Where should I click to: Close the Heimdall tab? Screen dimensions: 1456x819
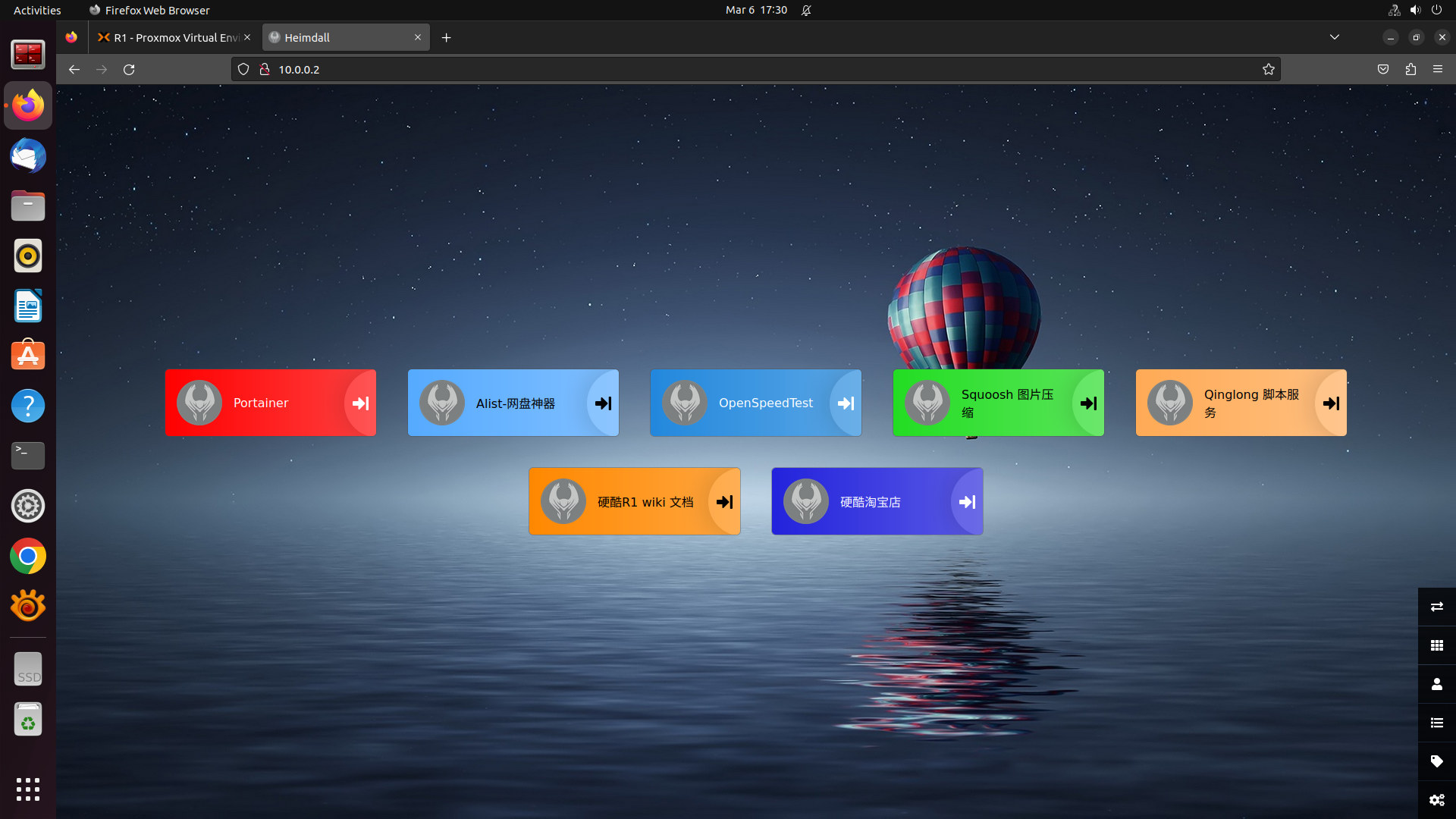418,37
